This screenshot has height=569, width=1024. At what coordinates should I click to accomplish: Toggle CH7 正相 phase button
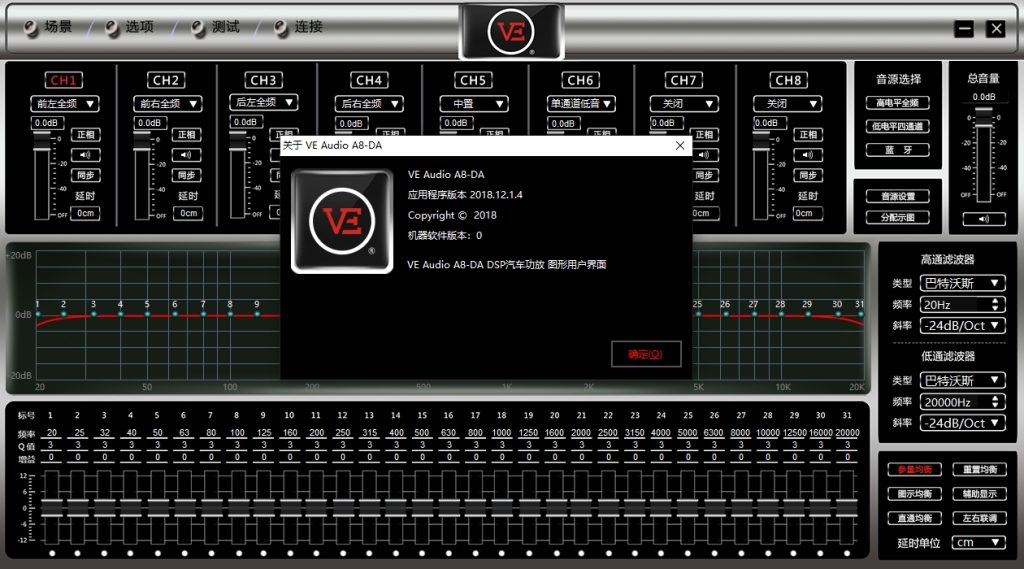click(704, 135)
